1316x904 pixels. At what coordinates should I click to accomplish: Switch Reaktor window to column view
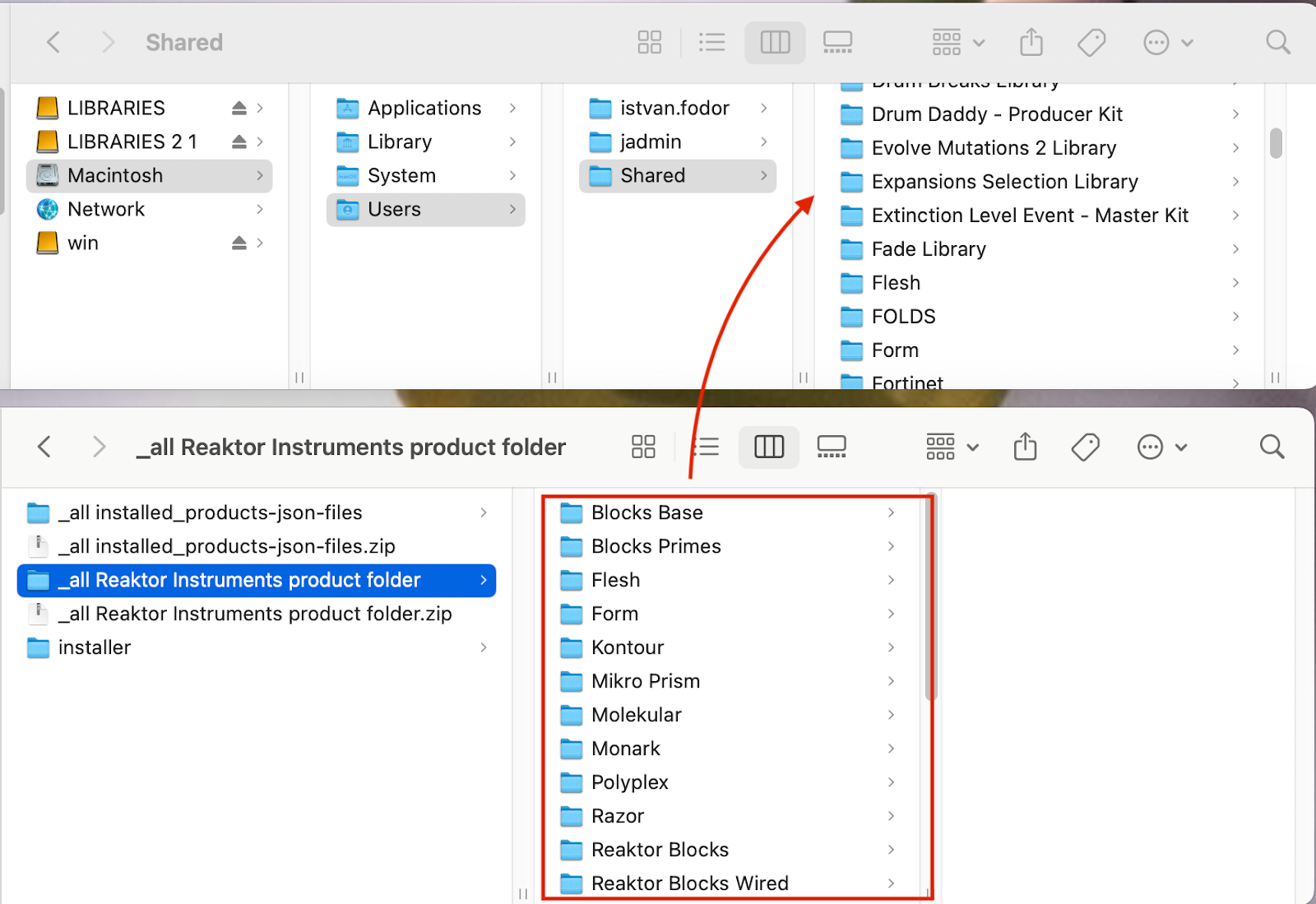tap(769, 447)
